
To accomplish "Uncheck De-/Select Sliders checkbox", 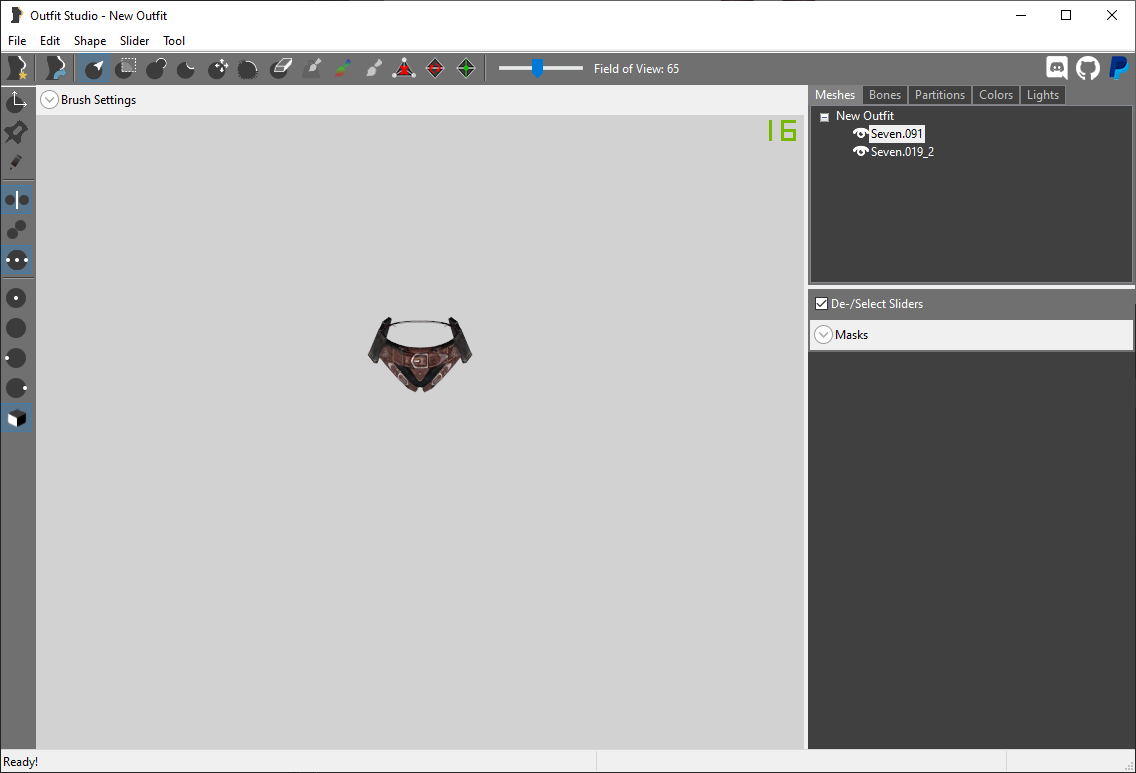I will 822,304.
